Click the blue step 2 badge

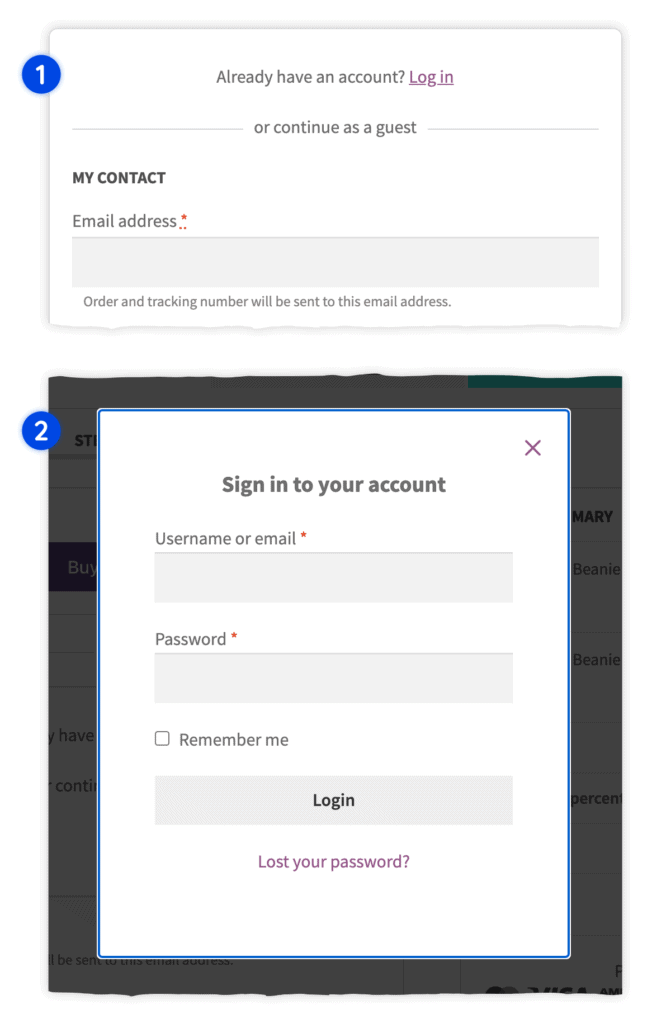tap(41, 431)
